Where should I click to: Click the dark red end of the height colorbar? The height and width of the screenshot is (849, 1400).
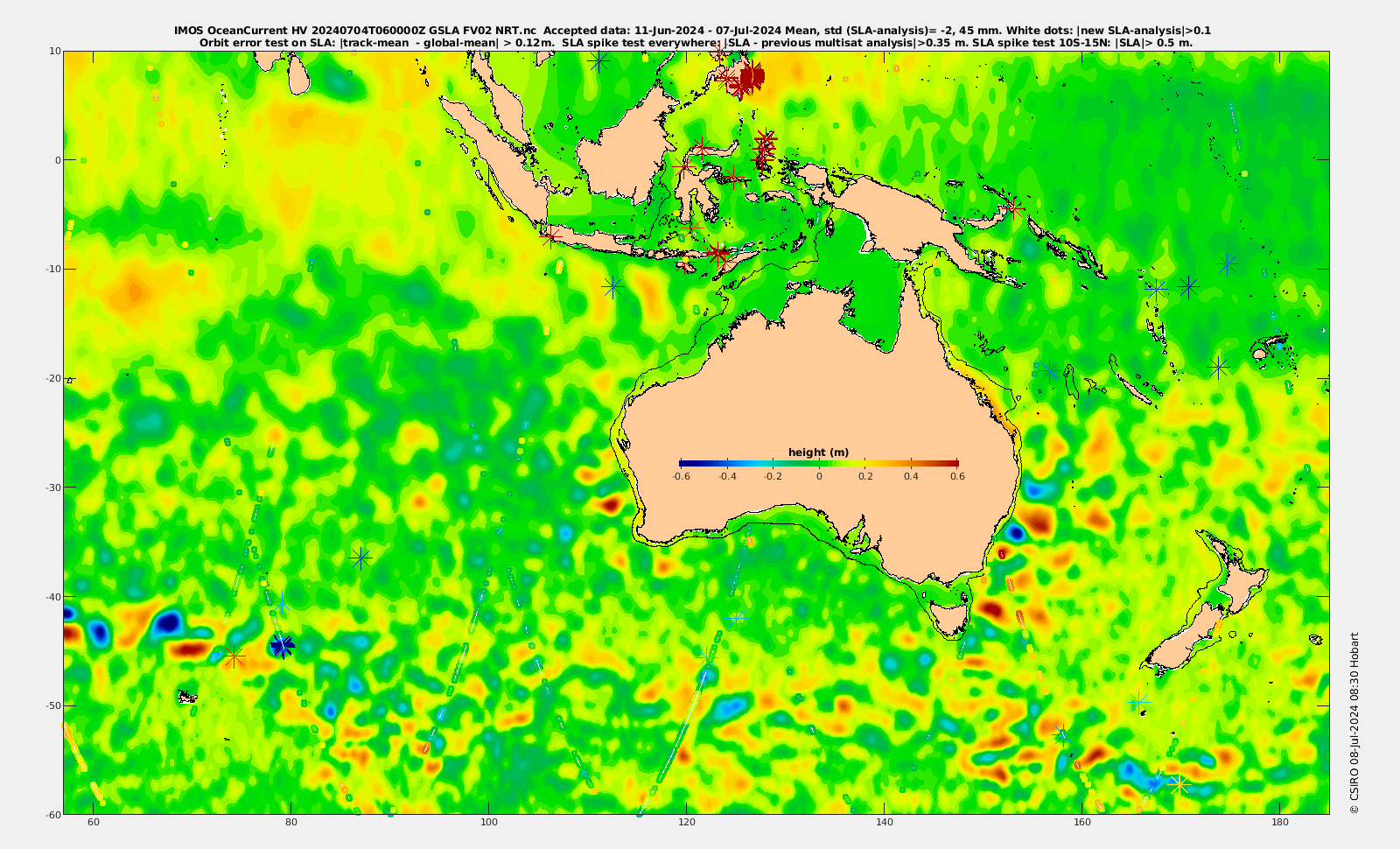point(953,463)
